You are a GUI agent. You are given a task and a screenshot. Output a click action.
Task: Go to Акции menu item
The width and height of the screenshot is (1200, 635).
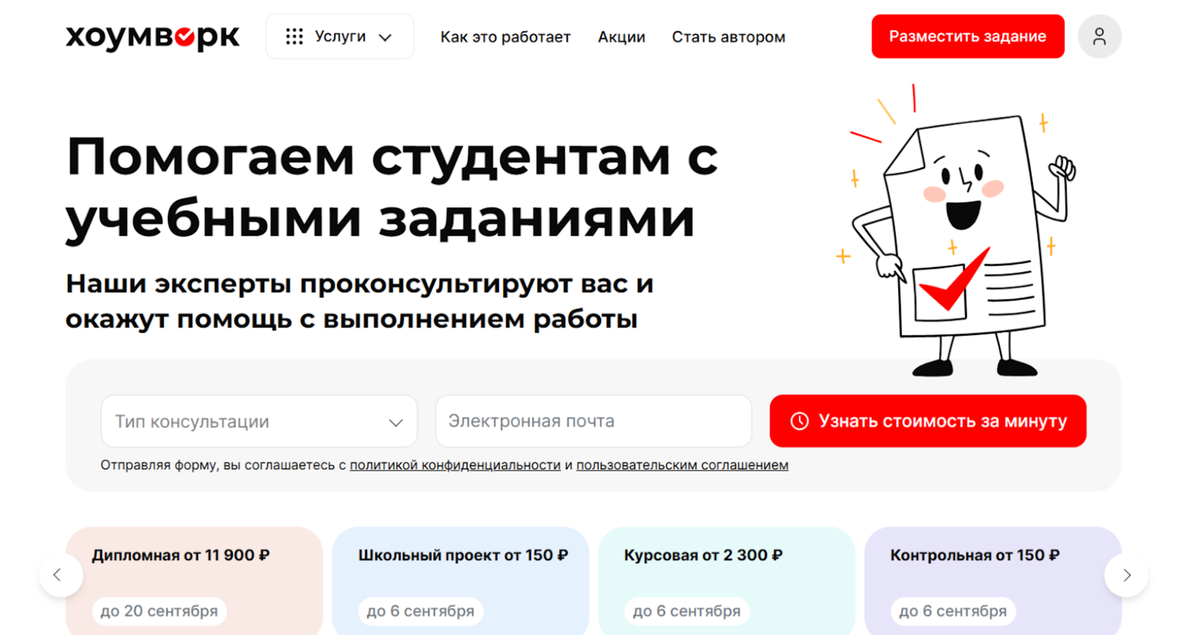[x=621, y=37]
